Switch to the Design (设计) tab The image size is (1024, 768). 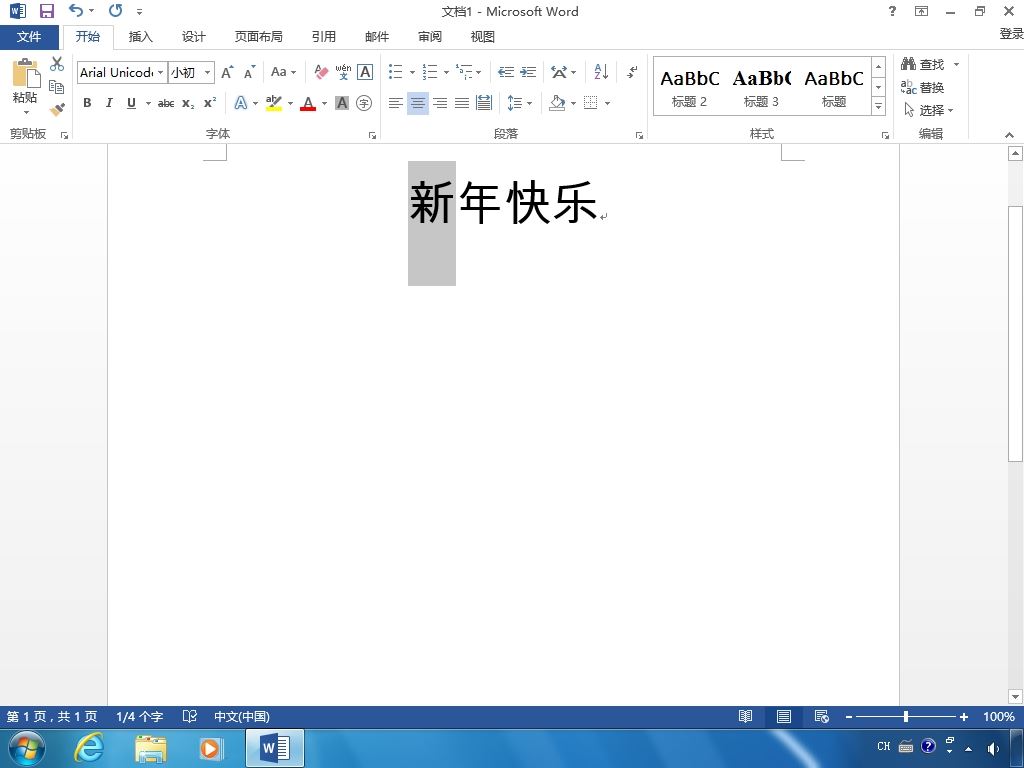(193, 37)
